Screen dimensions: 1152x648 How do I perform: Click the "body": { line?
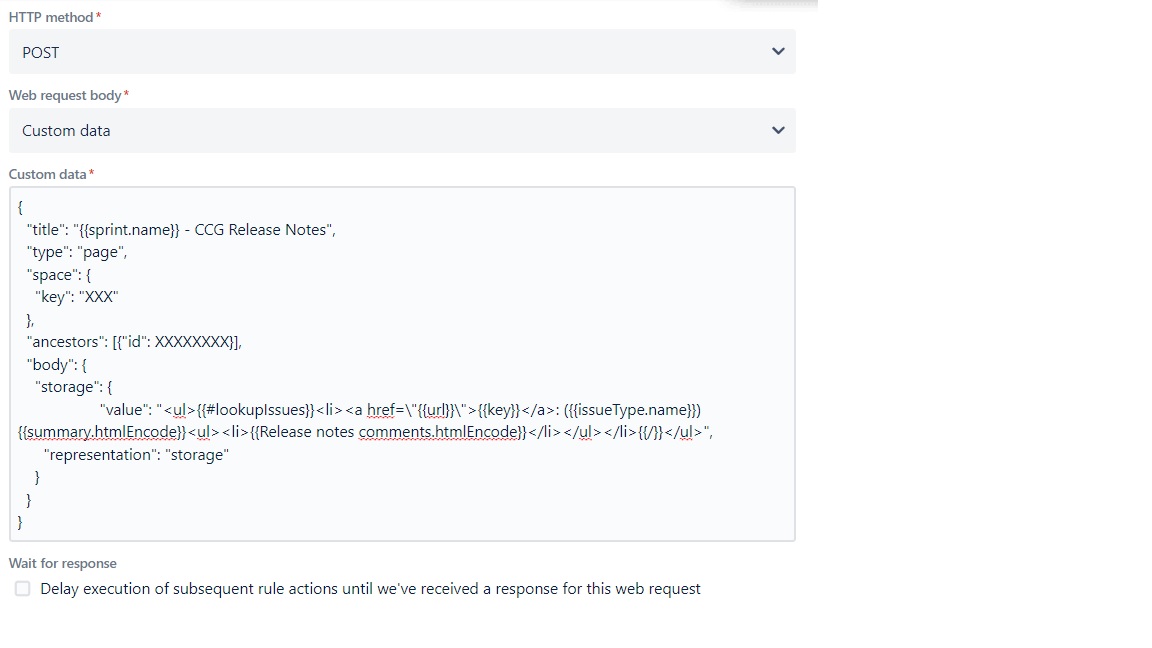point(57,364)
